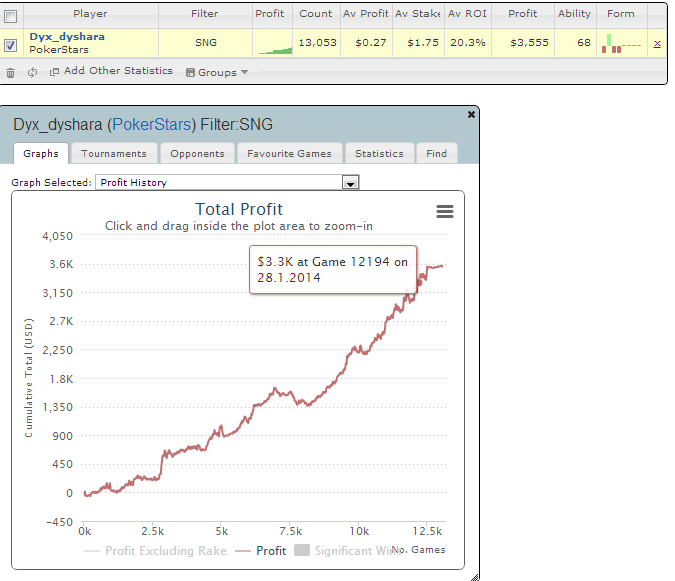Expand the Groups dropdown
675x581 pixels.
pos(217,72)
